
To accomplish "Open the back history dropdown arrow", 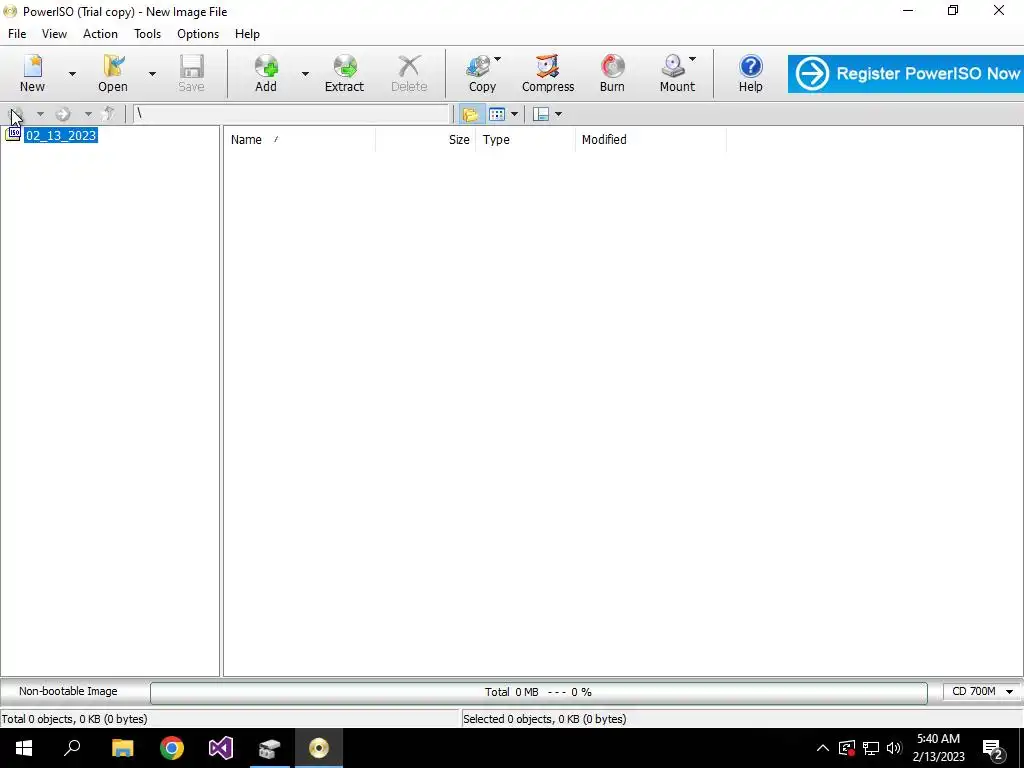I will (40, 114).
